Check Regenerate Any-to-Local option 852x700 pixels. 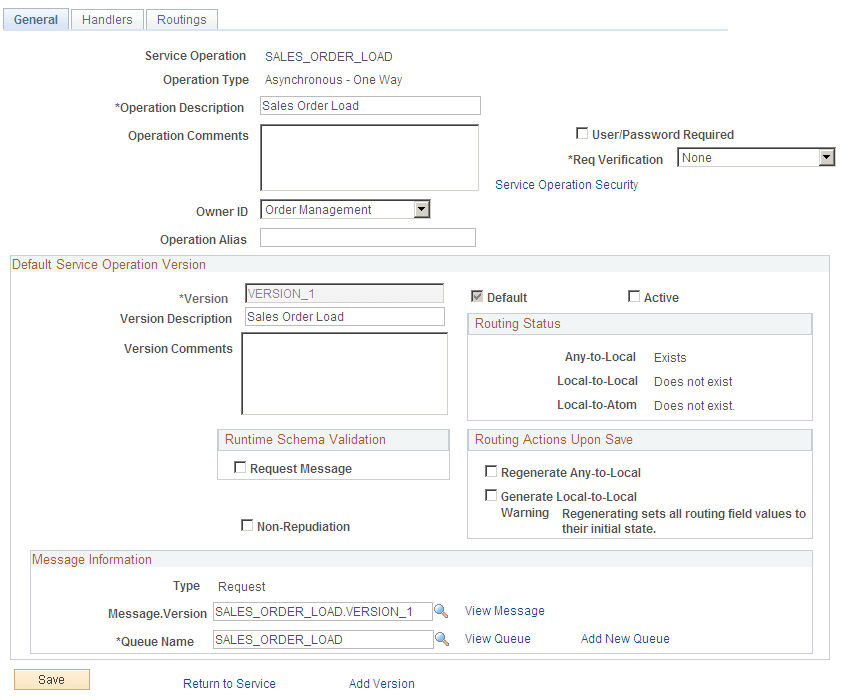point(489,470)
